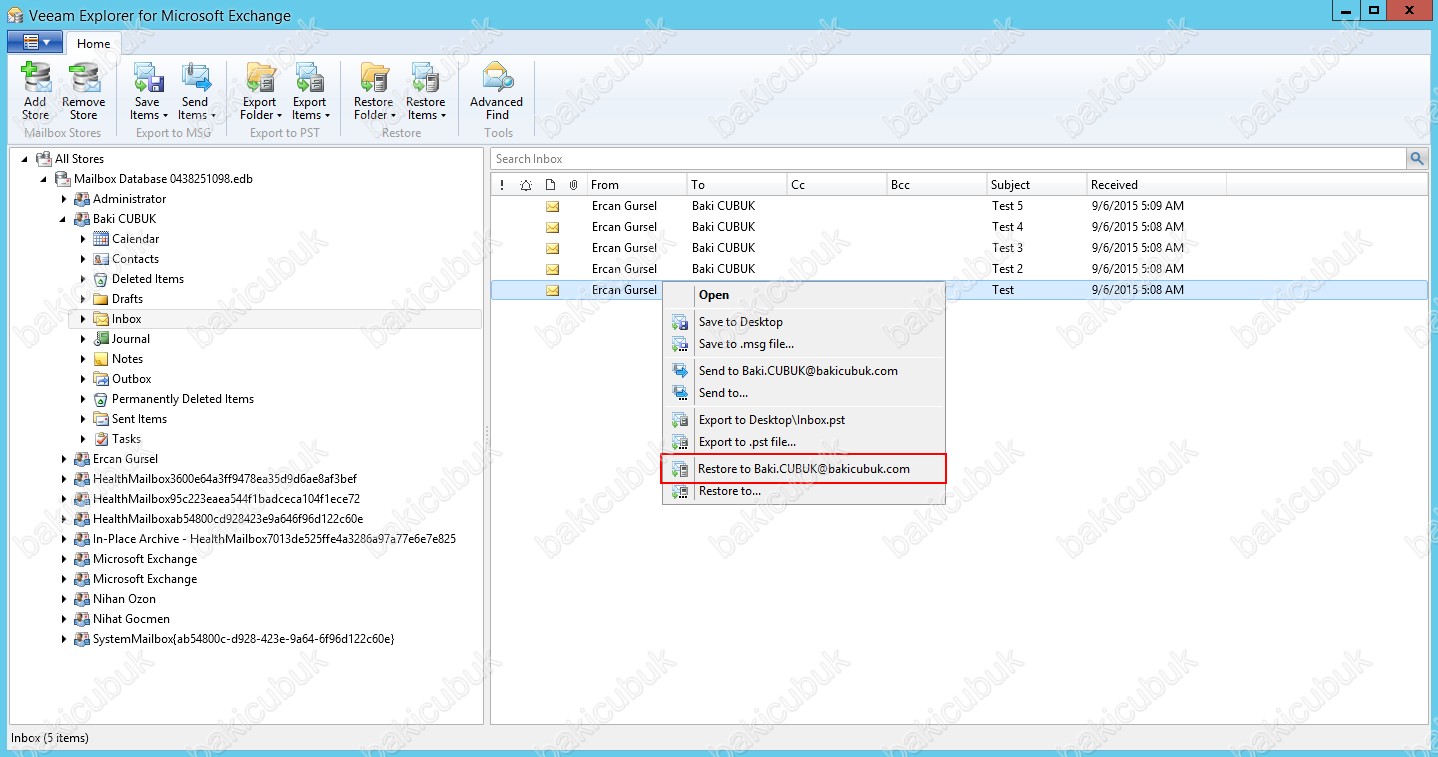This screenshot has height=757, width=1438.
Task: Choose Save to Desktop menu item
Action: click(x=804, y=322)
